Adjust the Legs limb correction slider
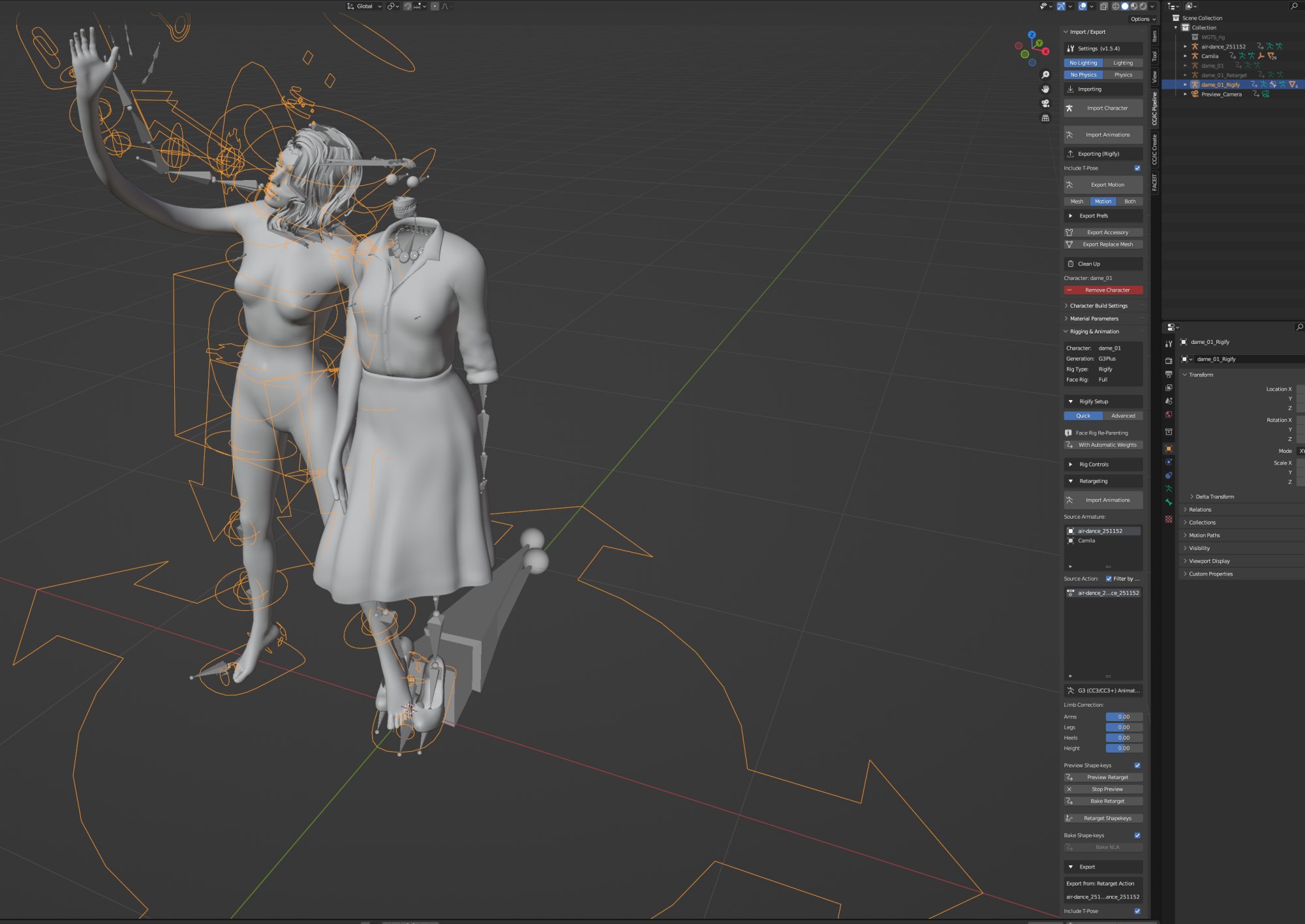 point(1124,728)
